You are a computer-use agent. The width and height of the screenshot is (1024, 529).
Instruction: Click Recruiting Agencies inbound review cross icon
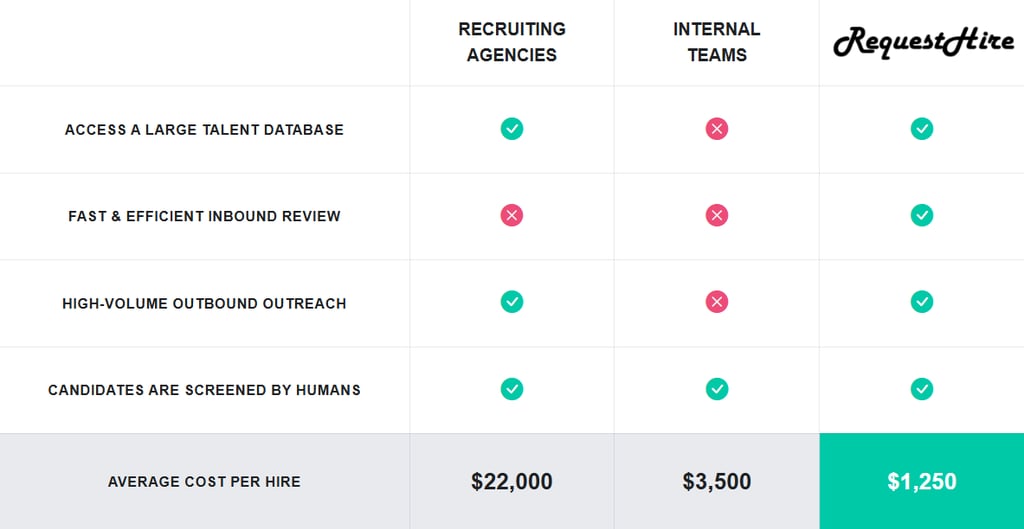coord(512,215)
